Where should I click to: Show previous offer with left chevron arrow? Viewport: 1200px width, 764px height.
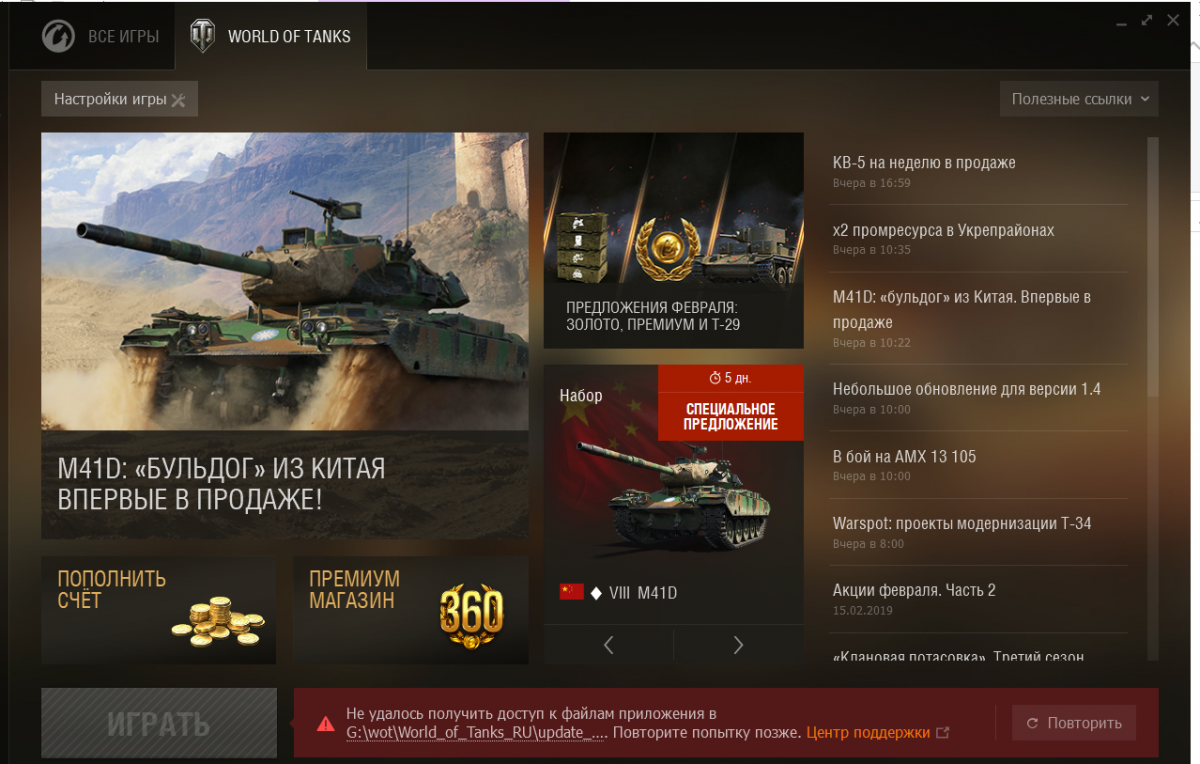pos(609,645)
